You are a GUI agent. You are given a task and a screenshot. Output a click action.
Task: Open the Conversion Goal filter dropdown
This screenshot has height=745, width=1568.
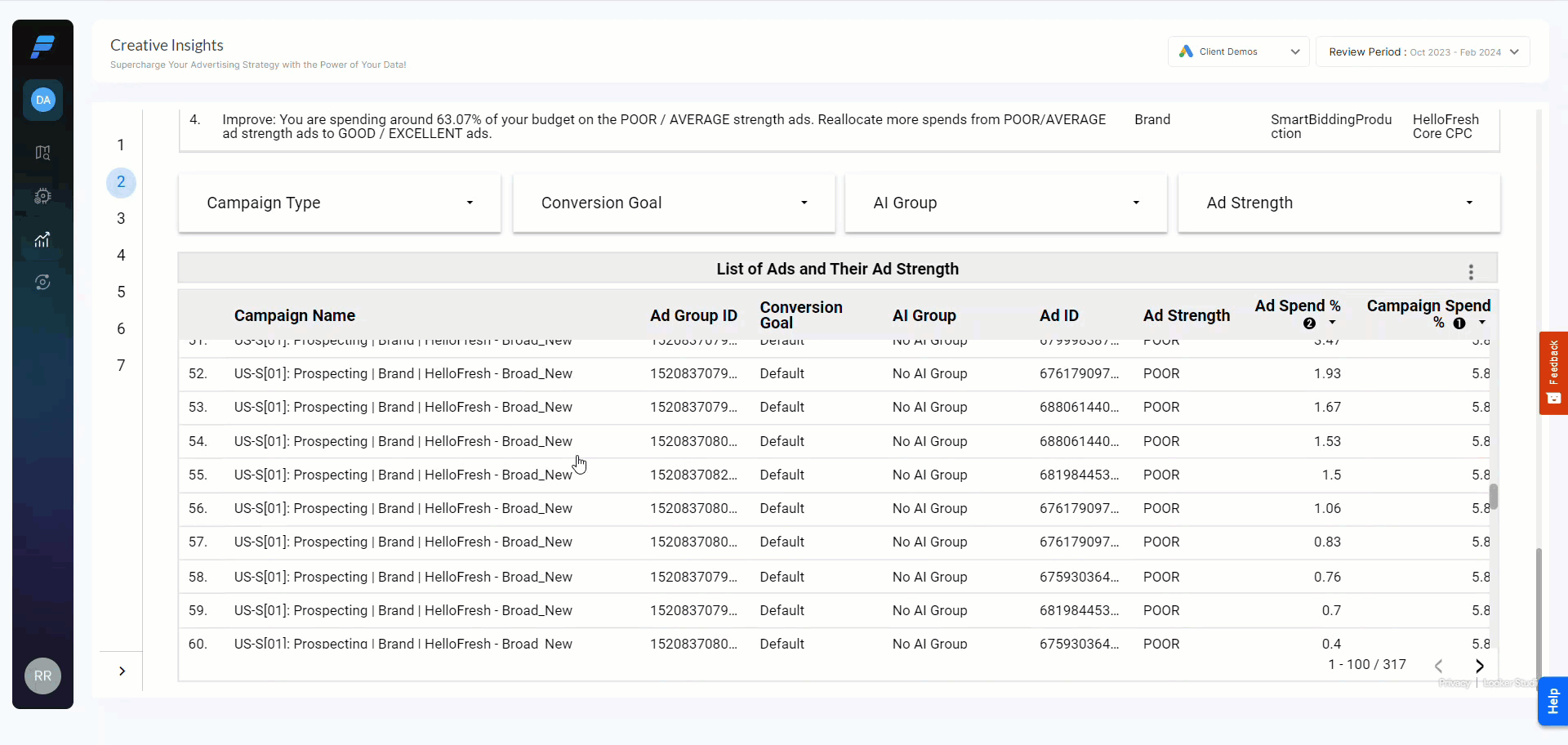pyautogui.click(x=674, y=203)
